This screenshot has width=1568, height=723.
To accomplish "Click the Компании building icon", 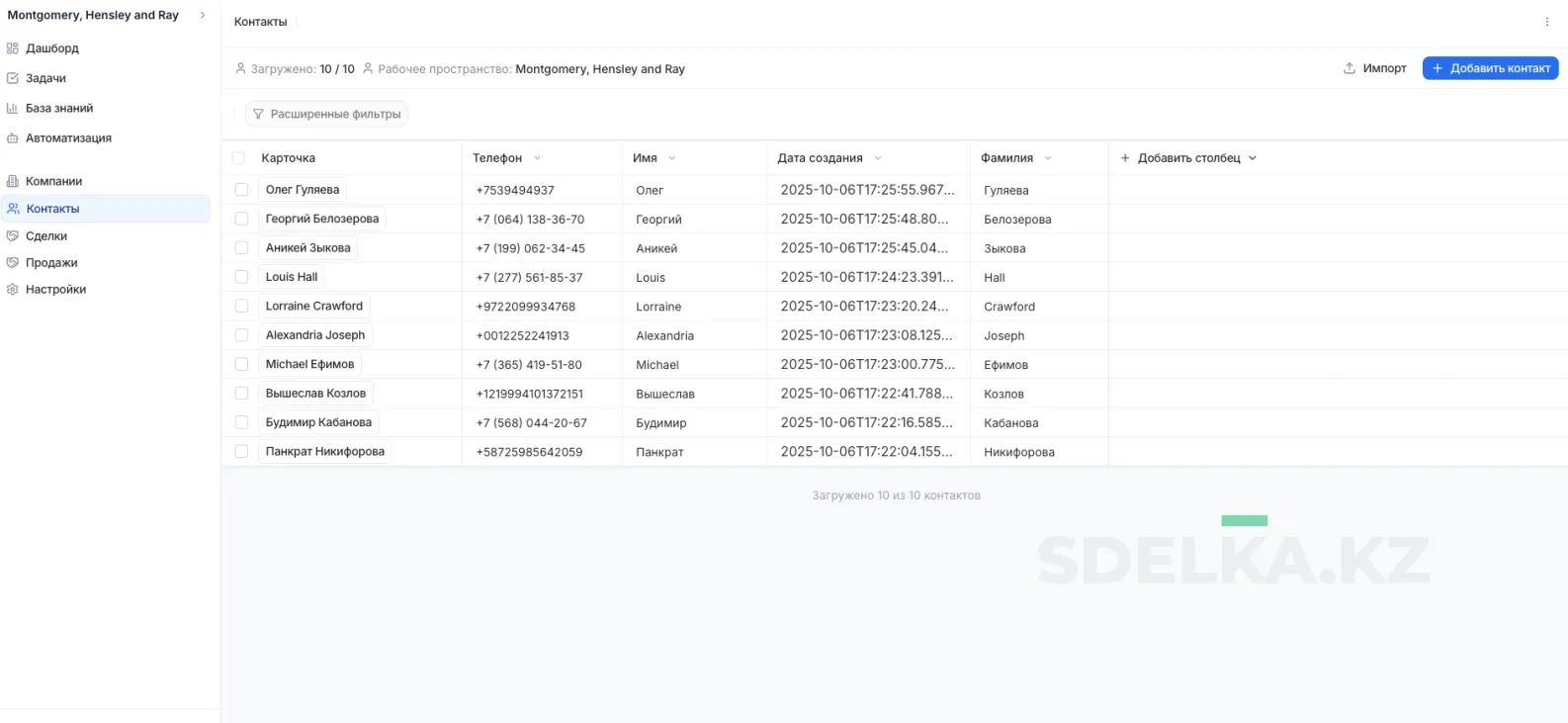I will [x=13, y=182].
